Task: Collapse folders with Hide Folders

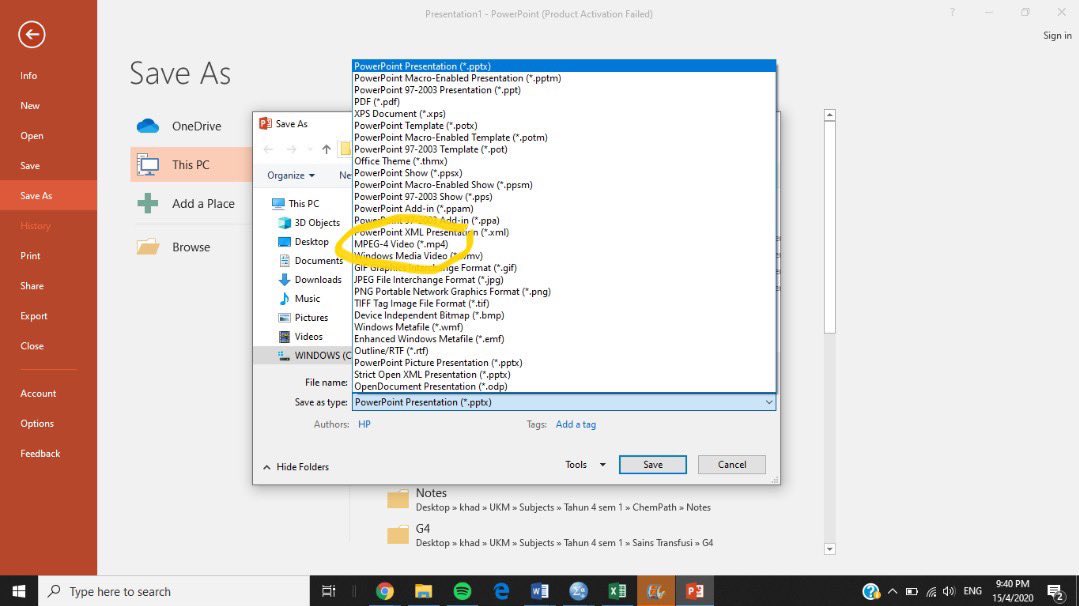Action: (296, 467)
